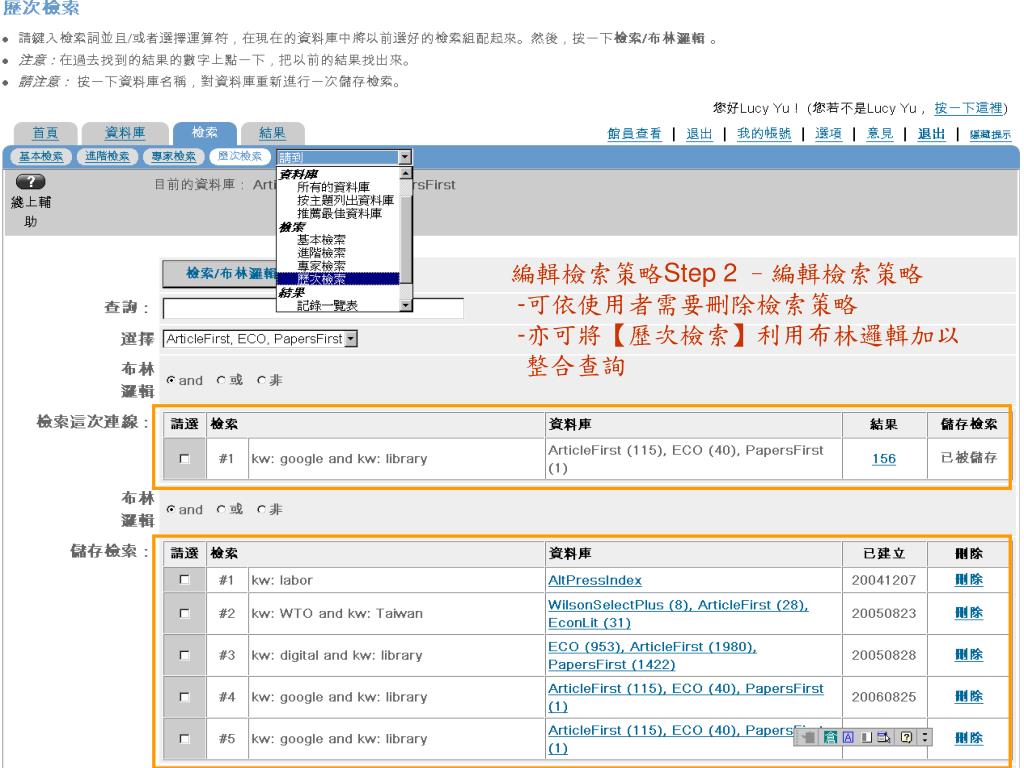Click the 刪除 link for saved search #3
The height and width of the screenshot is (768, 1024).
click(x=968, y=655)
